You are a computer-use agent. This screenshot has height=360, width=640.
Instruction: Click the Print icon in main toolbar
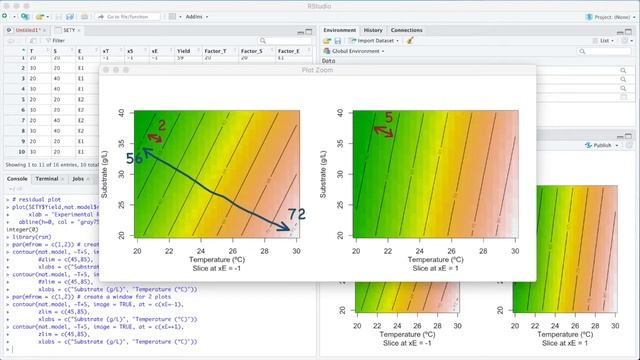click(x=84, y=17)
